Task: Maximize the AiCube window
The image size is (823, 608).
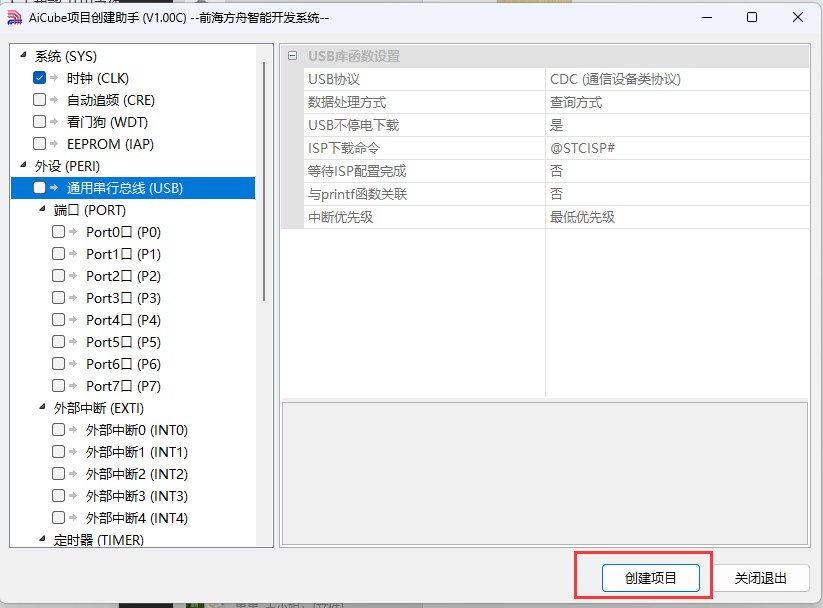Action: tap(752, 17)
